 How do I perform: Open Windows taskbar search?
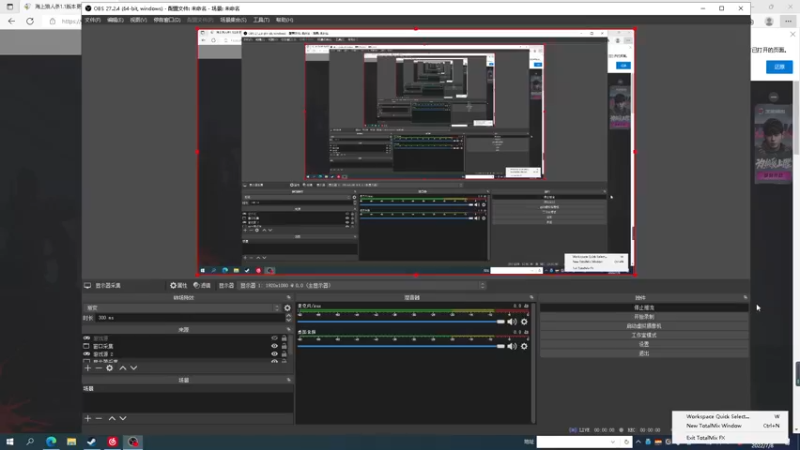(x=30, y=442)
